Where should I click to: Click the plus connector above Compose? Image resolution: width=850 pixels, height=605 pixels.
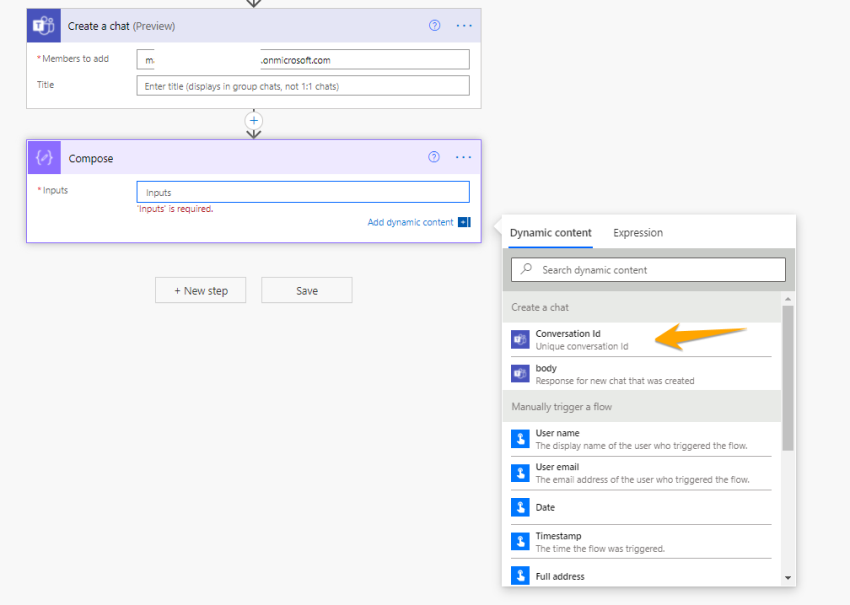[x=253, y=121]
